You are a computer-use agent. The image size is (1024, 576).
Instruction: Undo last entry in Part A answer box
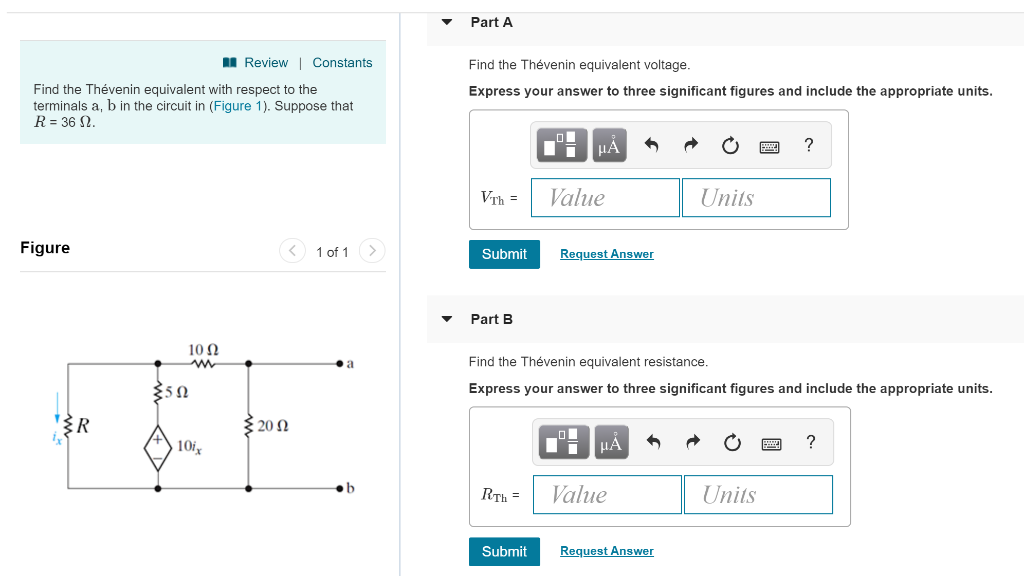[651, 145]
